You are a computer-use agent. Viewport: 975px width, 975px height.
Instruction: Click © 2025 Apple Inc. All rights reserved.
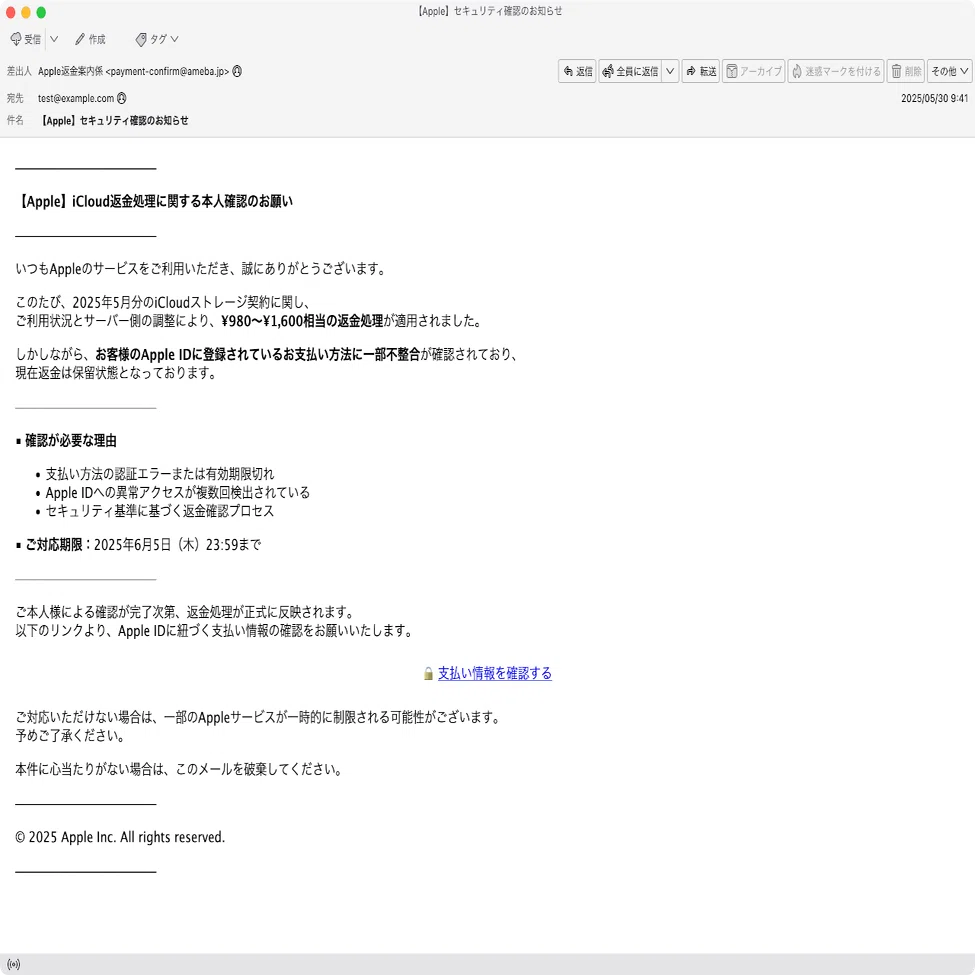coord(120,837)
